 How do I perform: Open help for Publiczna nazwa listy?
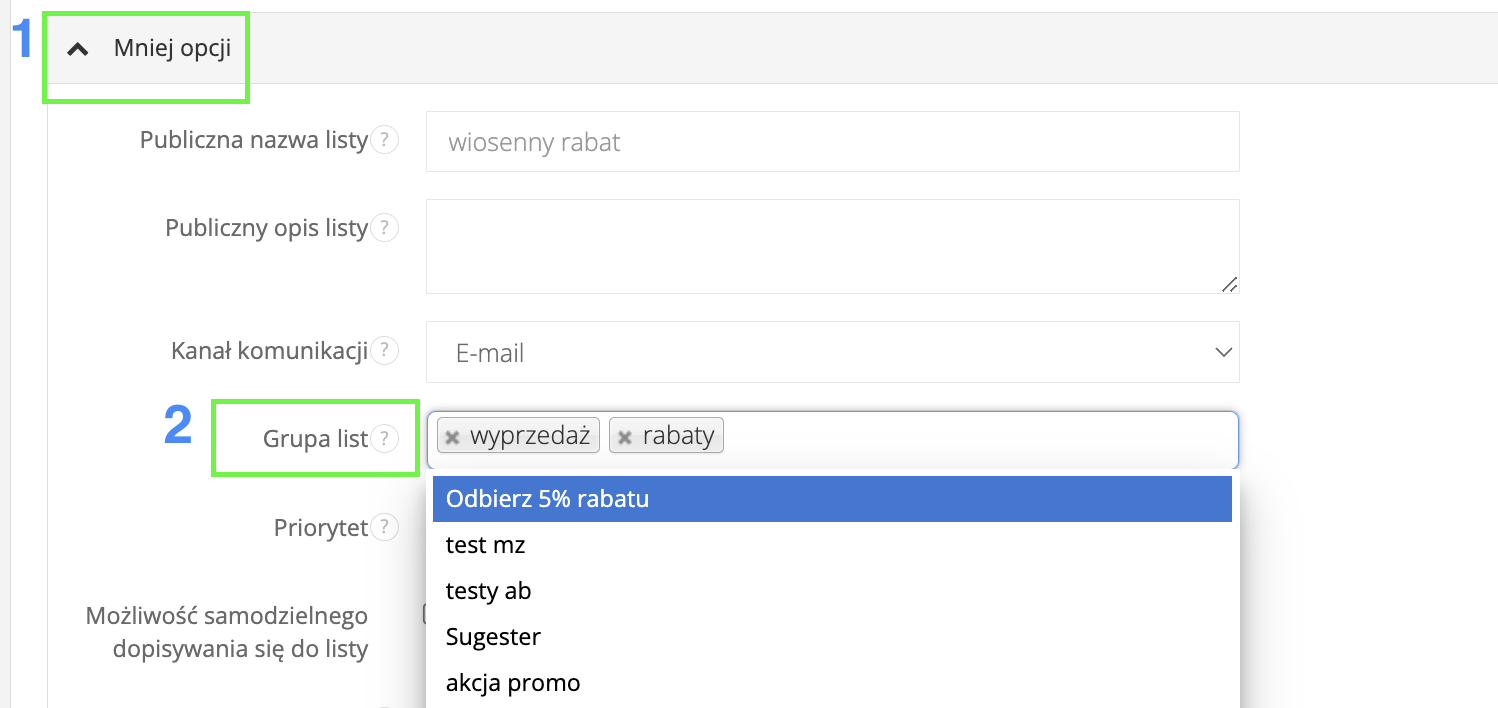385,141
